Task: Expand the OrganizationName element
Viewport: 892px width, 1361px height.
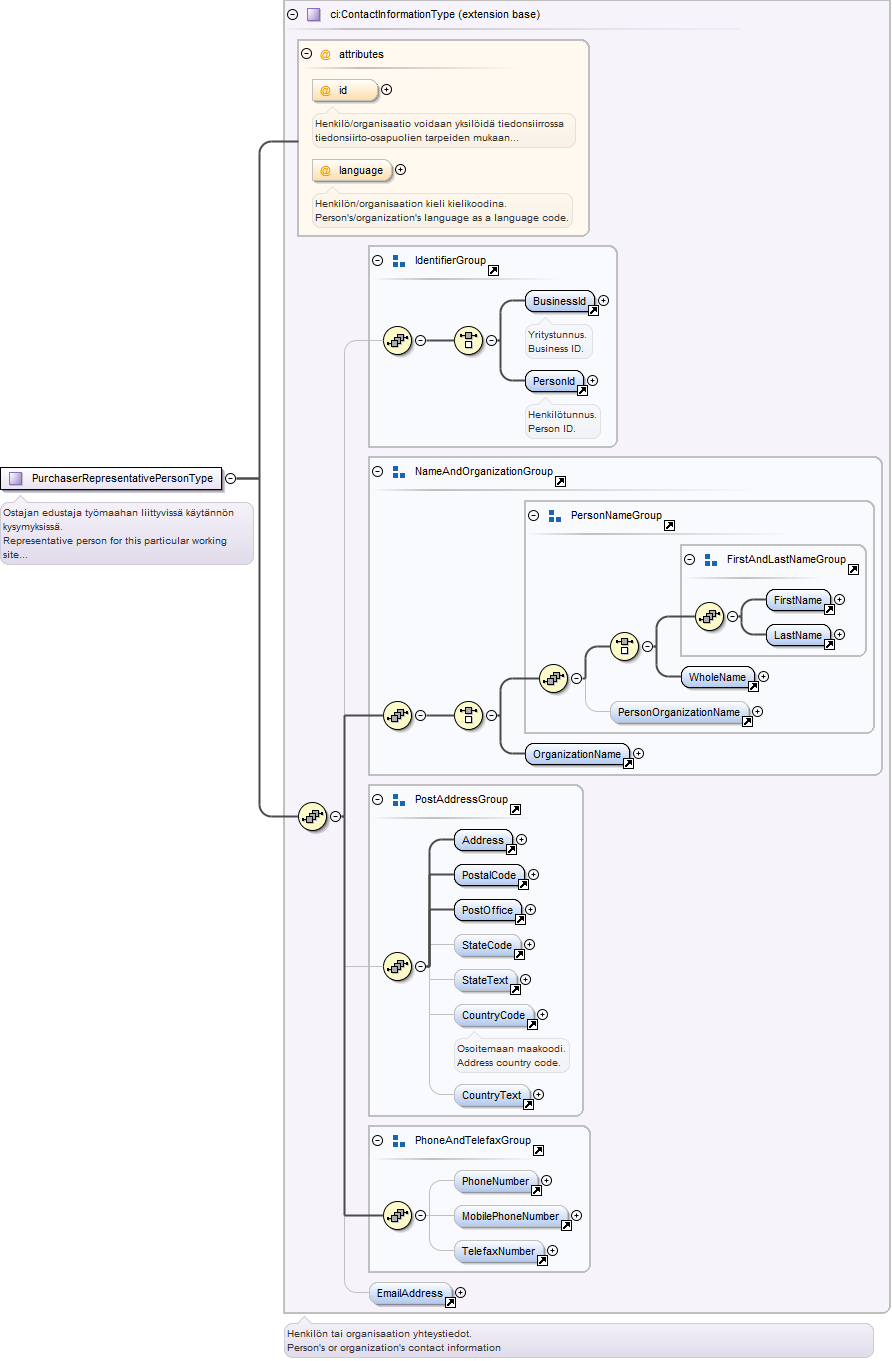Action: (x=638, y=753)
